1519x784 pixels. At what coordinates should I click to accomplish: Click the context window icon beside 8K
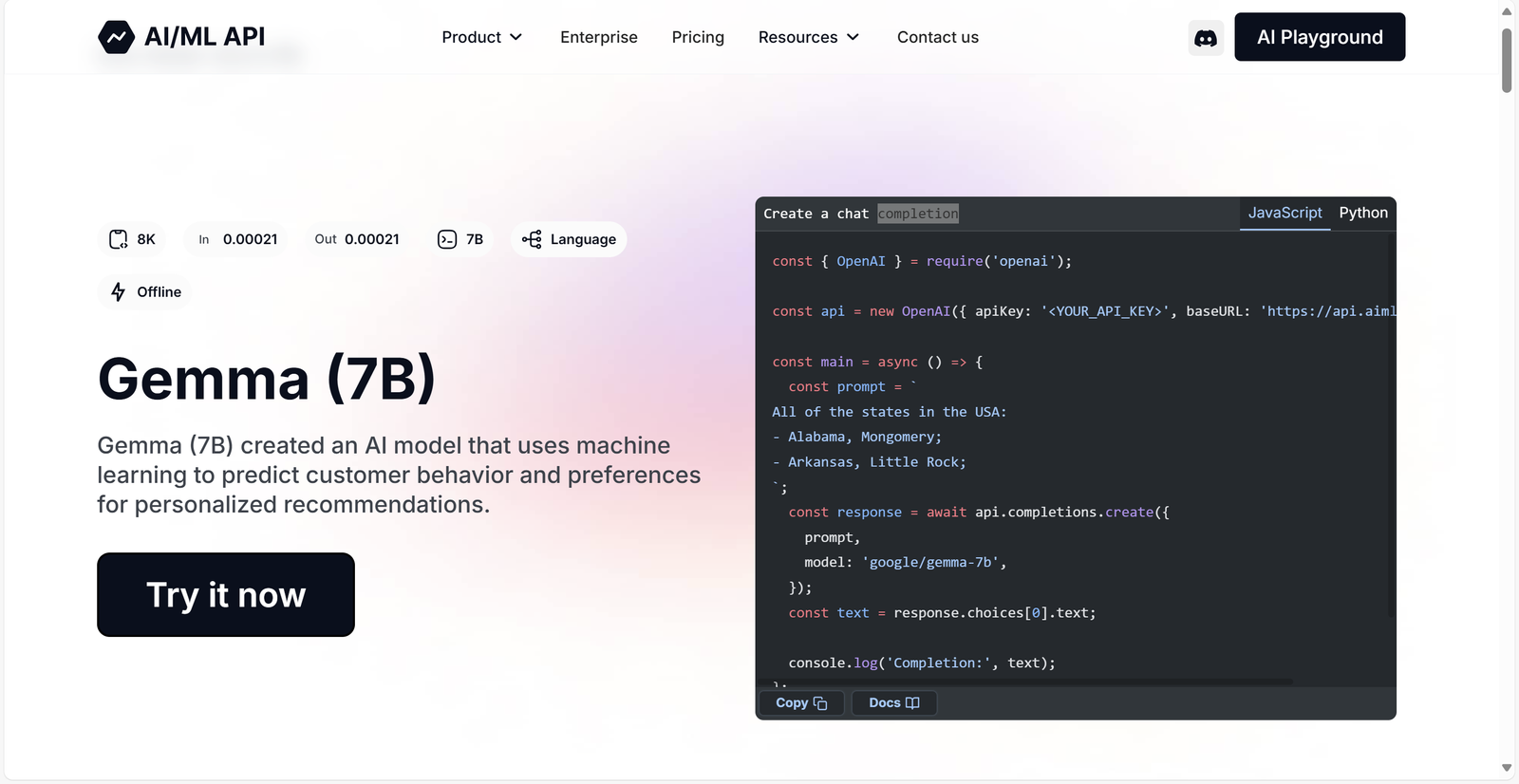(118, 239)
